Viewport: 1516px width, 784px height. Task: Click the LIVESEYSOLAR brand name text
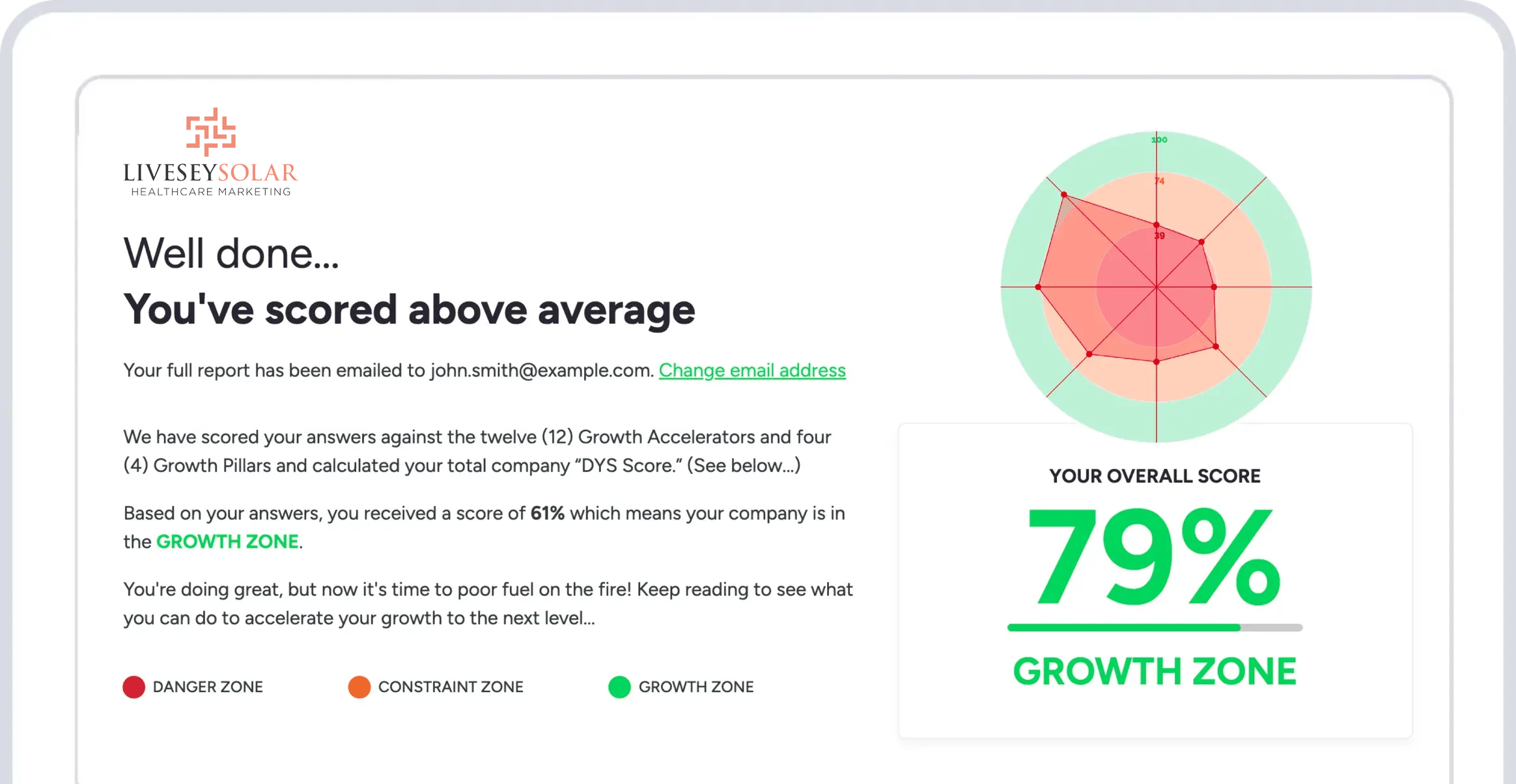tap(210, 173)
